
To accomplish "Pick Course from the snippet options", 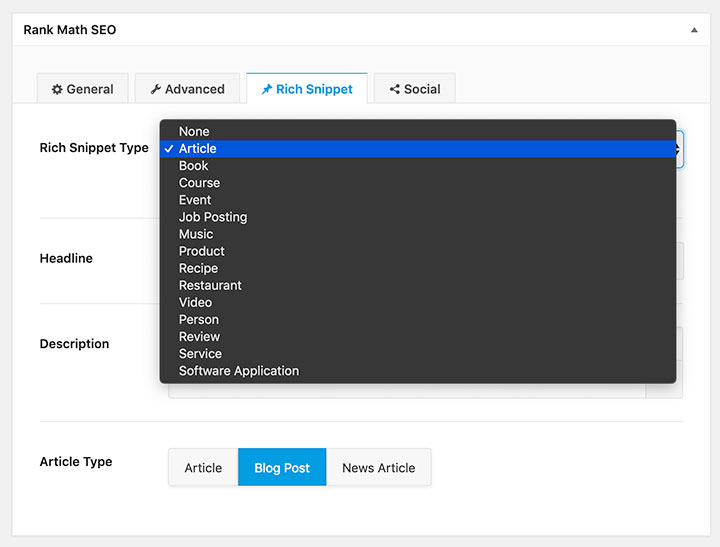I will point(199,183).
